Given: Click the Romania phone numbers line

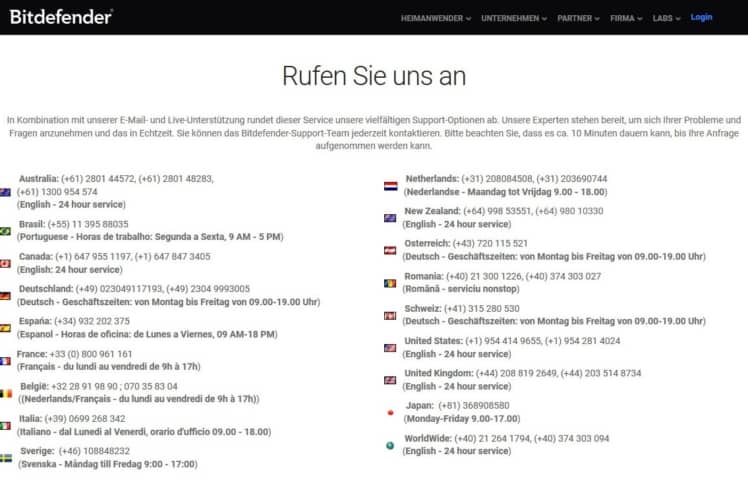Looking at the screenshot, I should tap(502, 277).
